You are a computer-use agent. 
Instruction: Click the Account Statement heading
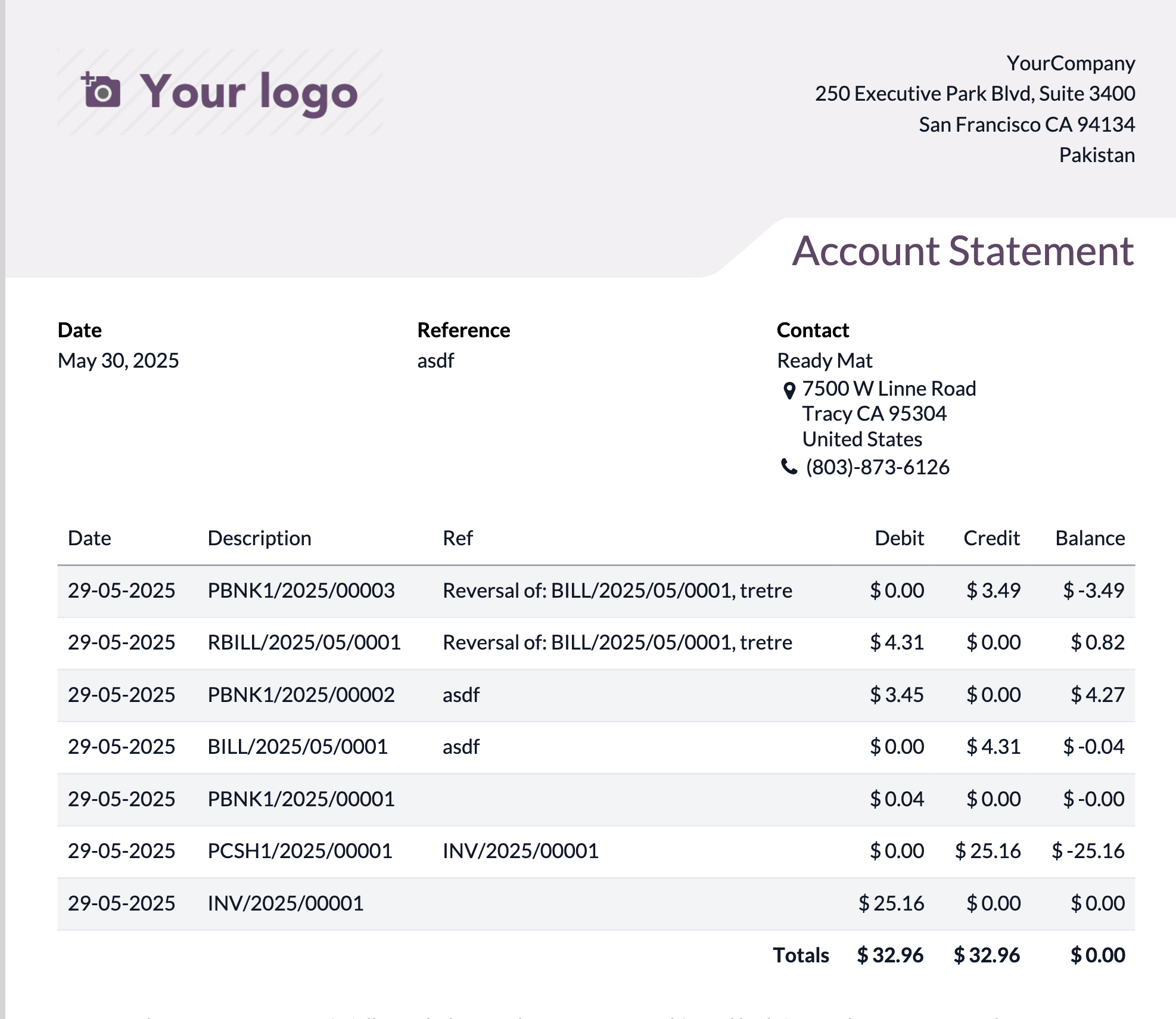963,251
